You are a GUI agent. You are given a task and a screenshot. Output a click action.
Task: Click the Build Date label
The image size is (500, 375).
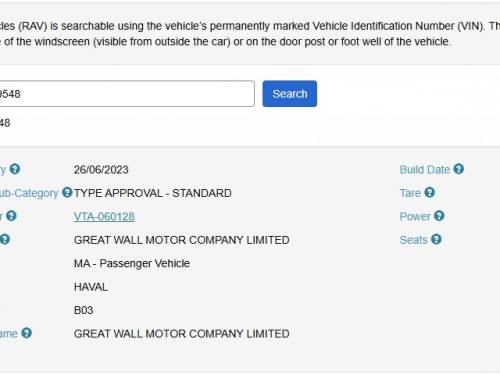(425, 170)
